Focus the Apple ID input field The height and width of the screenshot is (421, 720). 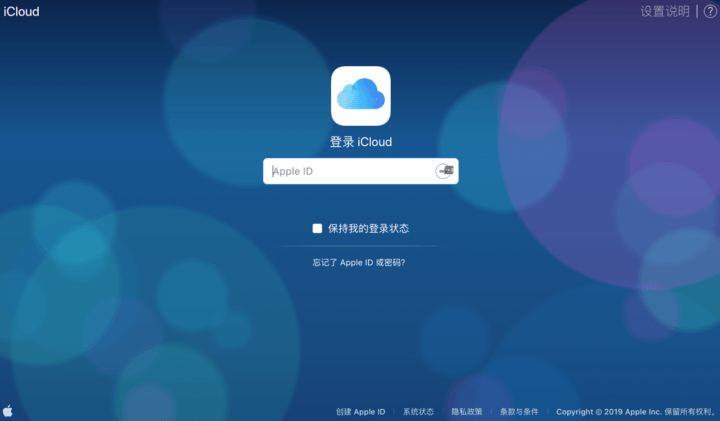coord(360,171)
